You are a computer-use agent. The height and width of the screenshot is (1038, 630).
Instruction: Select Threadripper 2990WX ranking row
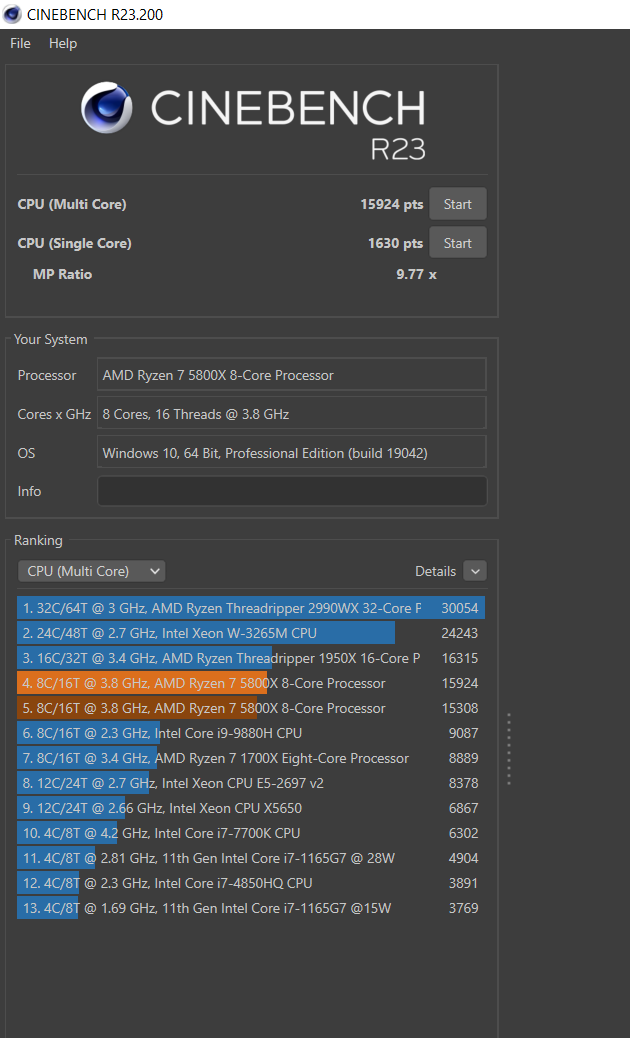pos(251,608)
